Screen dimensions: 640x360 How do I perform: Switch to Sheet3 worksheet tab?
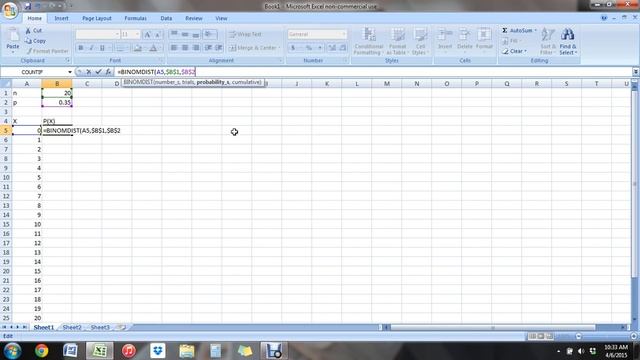(x=100, y=327)
